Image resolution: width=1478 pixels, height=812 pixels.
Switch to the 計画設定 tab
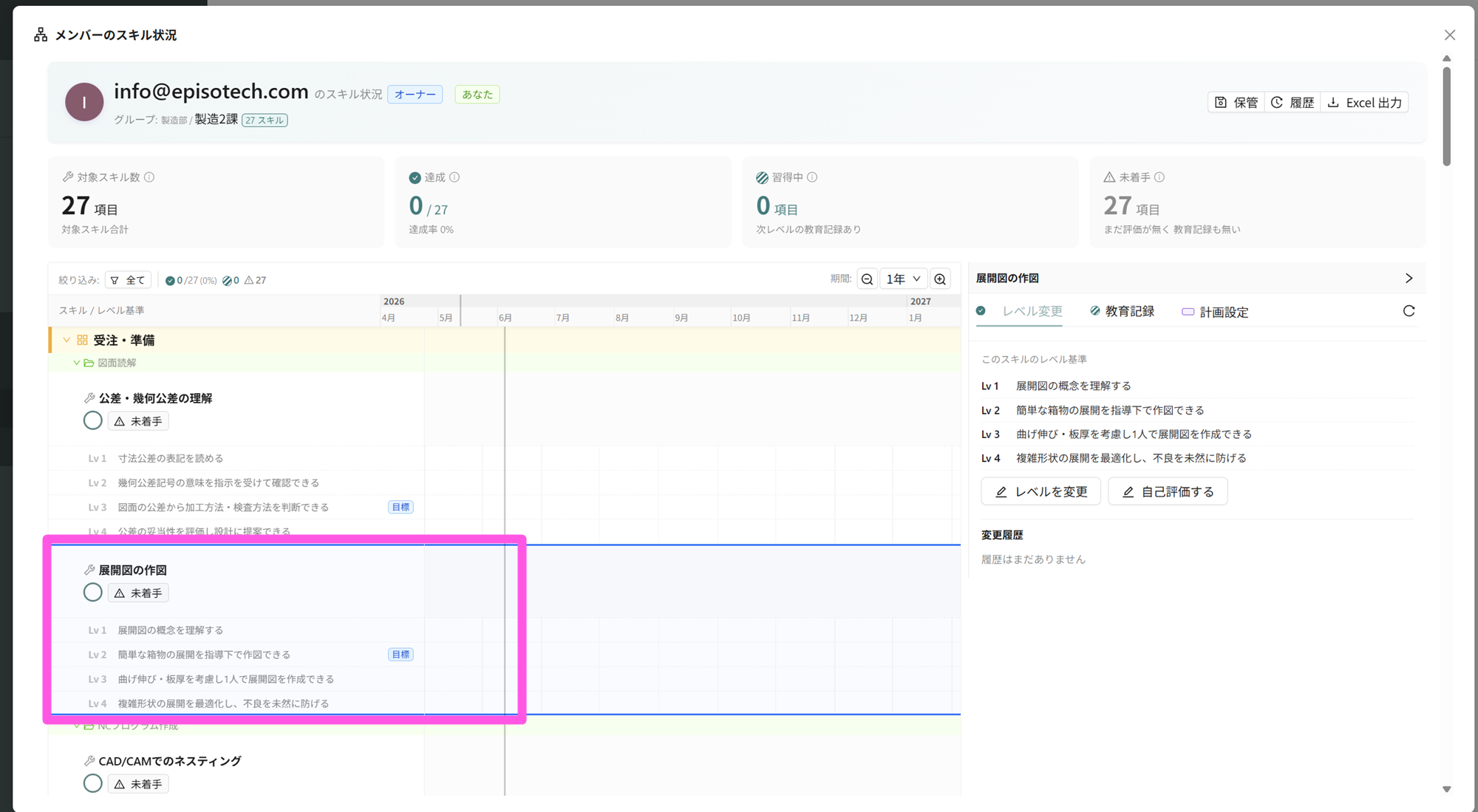pyautogui.click(x=1215, y=313)
